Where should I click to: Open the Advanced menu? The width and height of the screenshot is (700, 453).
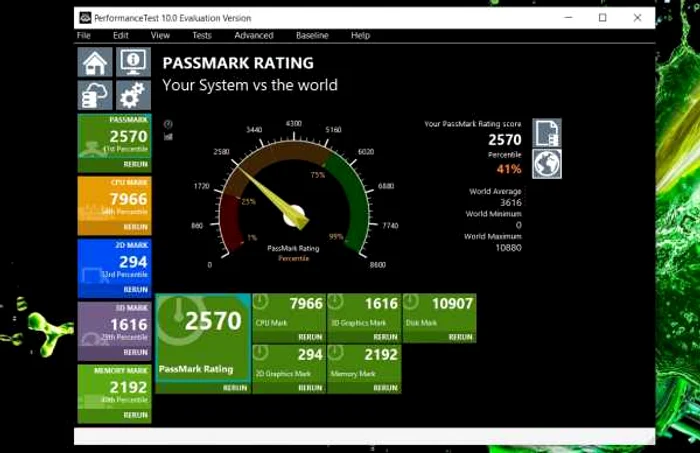254,35
